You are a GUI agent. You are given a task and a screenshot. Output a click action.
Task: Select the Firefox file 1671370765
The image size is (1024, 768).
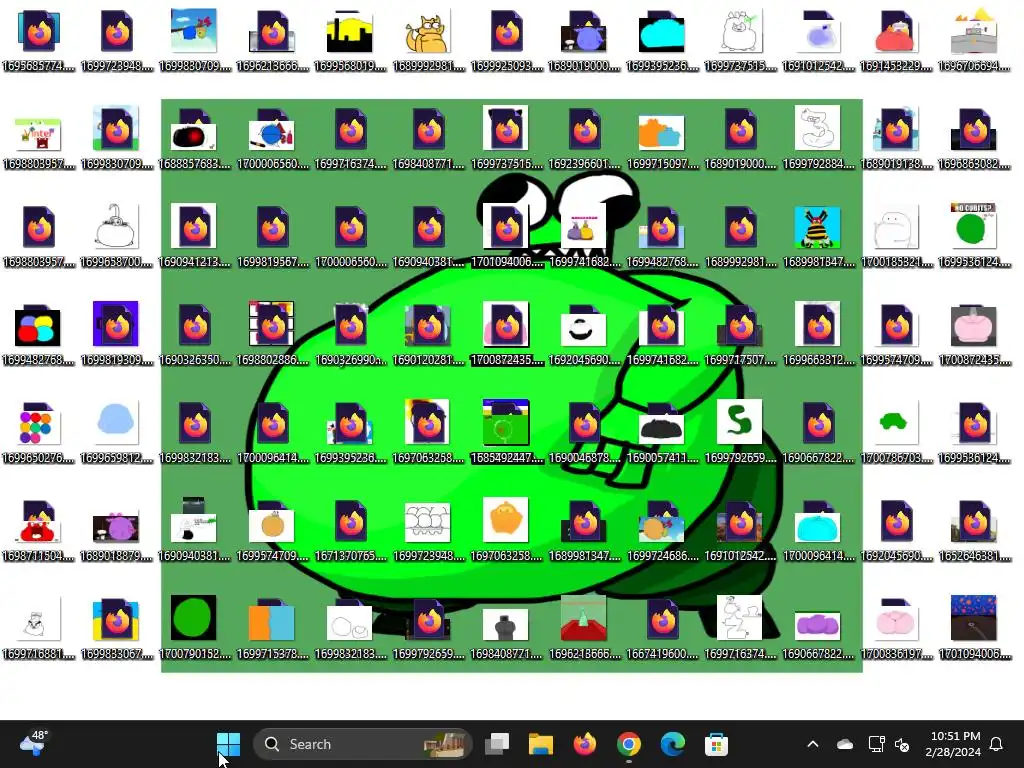[x=350, y=530]
